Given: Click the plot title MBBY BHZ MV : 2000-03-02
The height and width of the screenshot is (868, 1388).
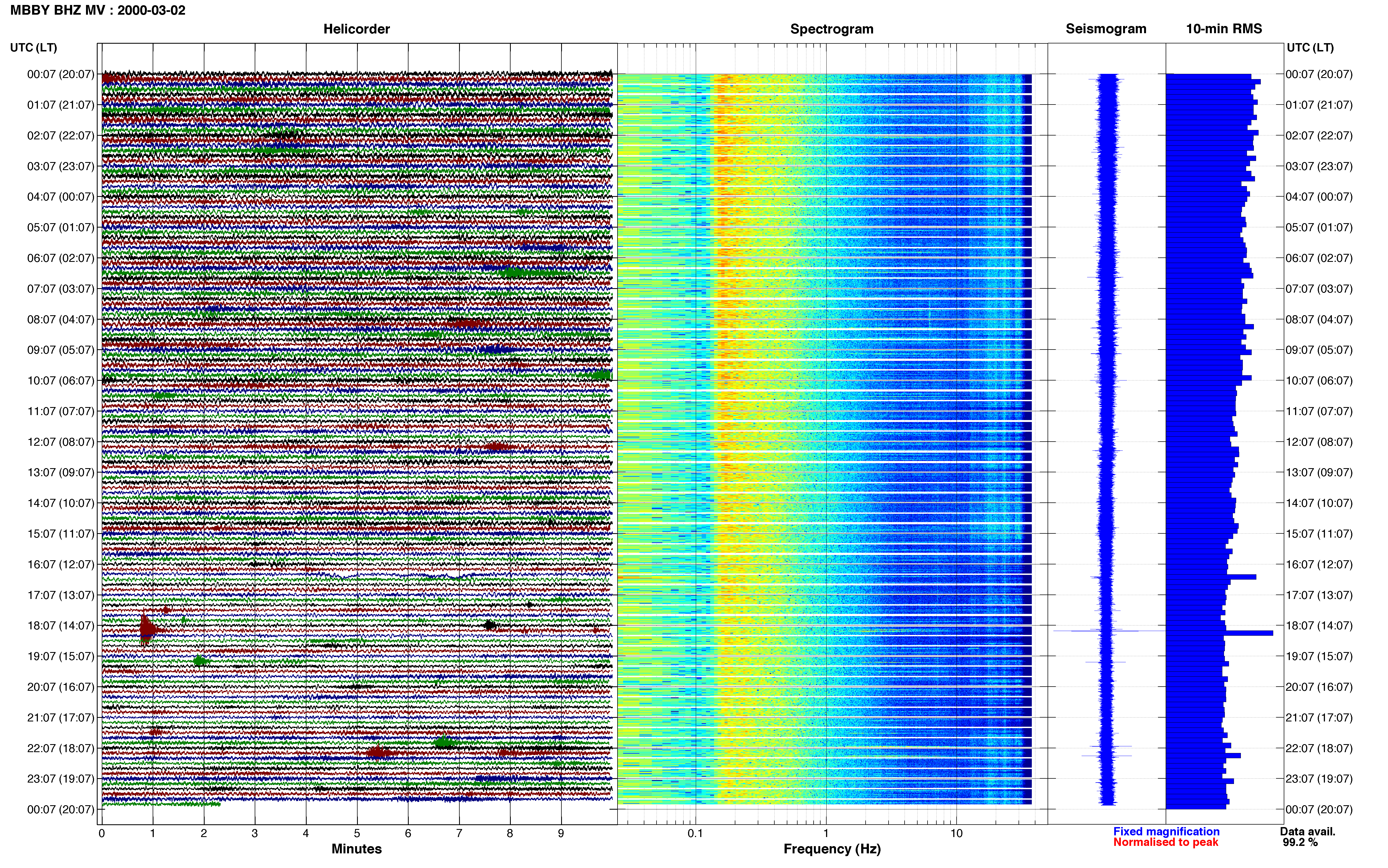Looking at the screenshot, I should pyautogui.click(x=98, y=10).
